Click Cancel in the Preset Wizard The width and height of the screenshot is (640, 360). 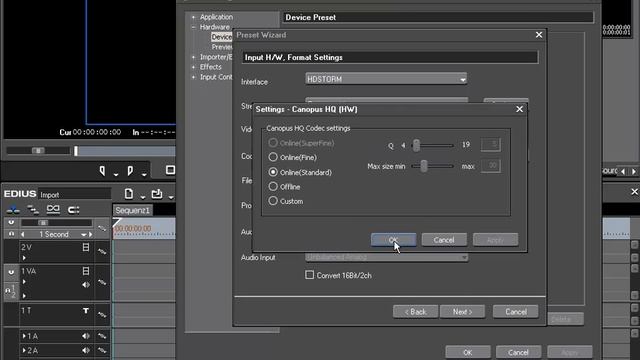[516, 311]
